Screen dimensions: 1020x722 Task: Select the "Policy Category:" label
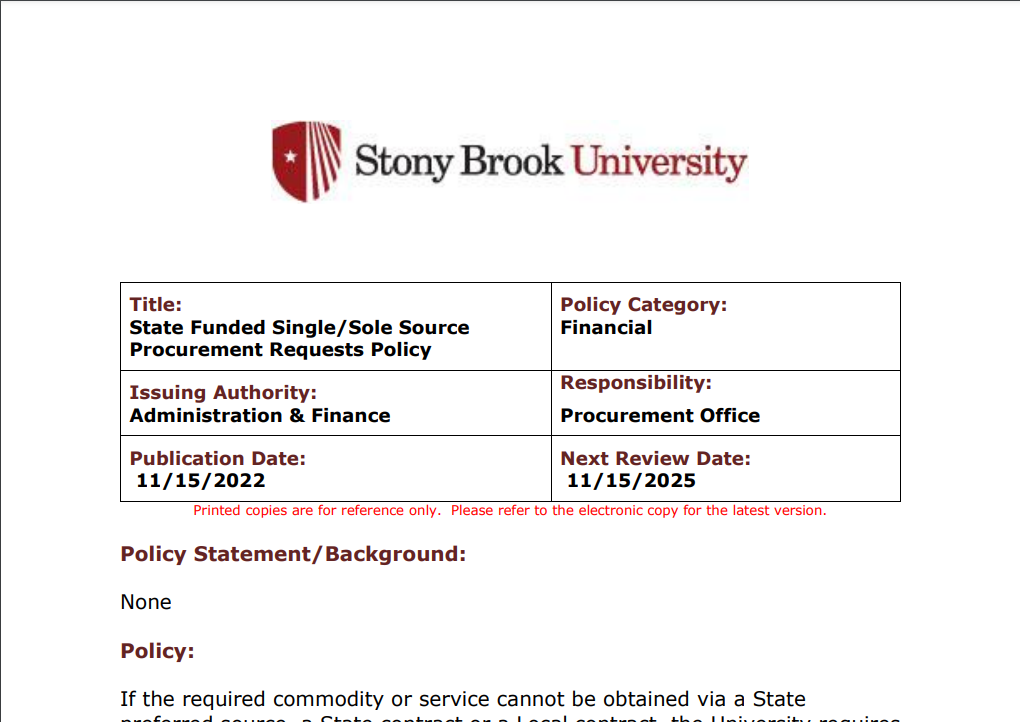(x=643, y=305)
